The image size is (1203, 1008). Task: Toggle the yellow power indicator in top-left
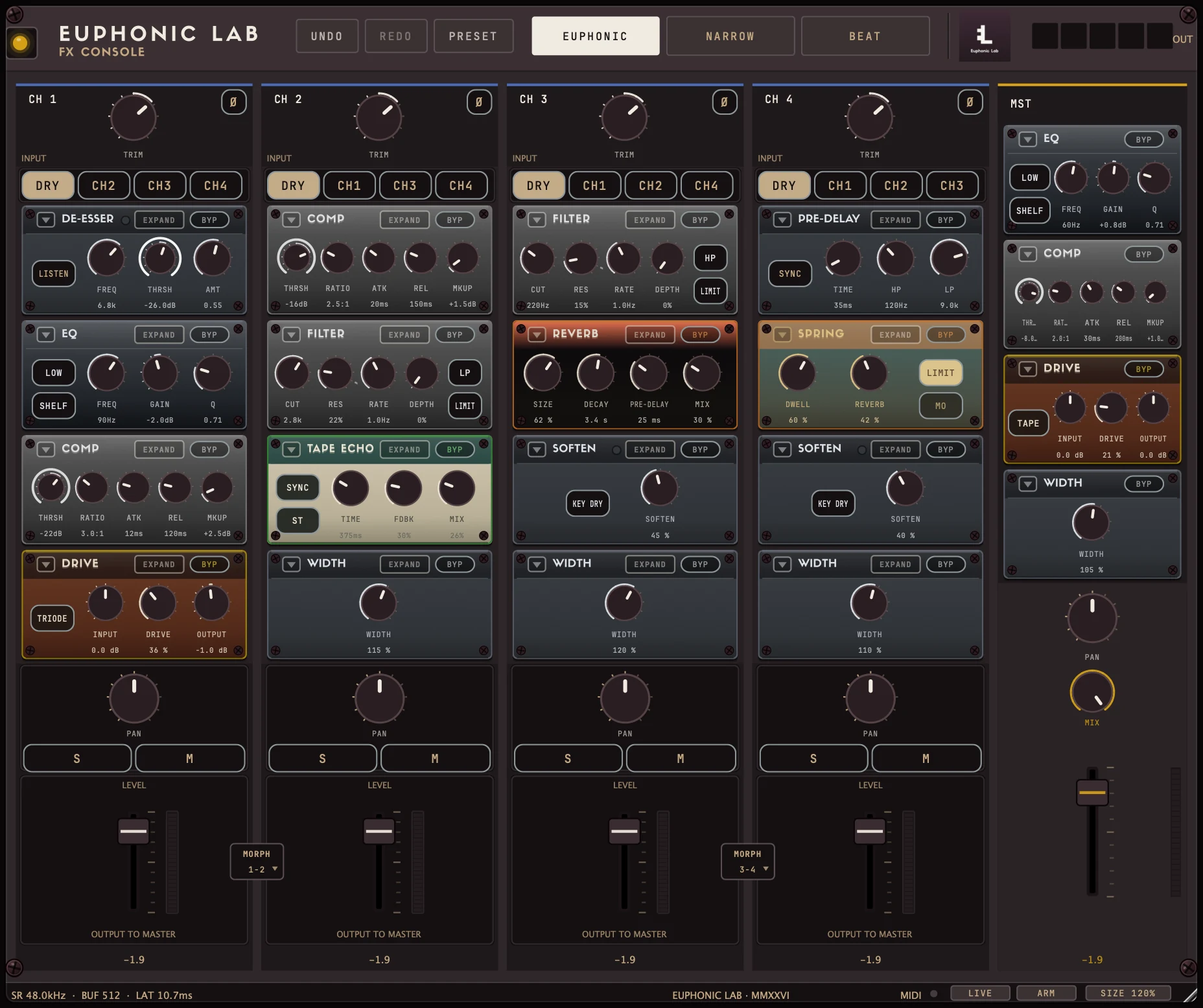21,43
